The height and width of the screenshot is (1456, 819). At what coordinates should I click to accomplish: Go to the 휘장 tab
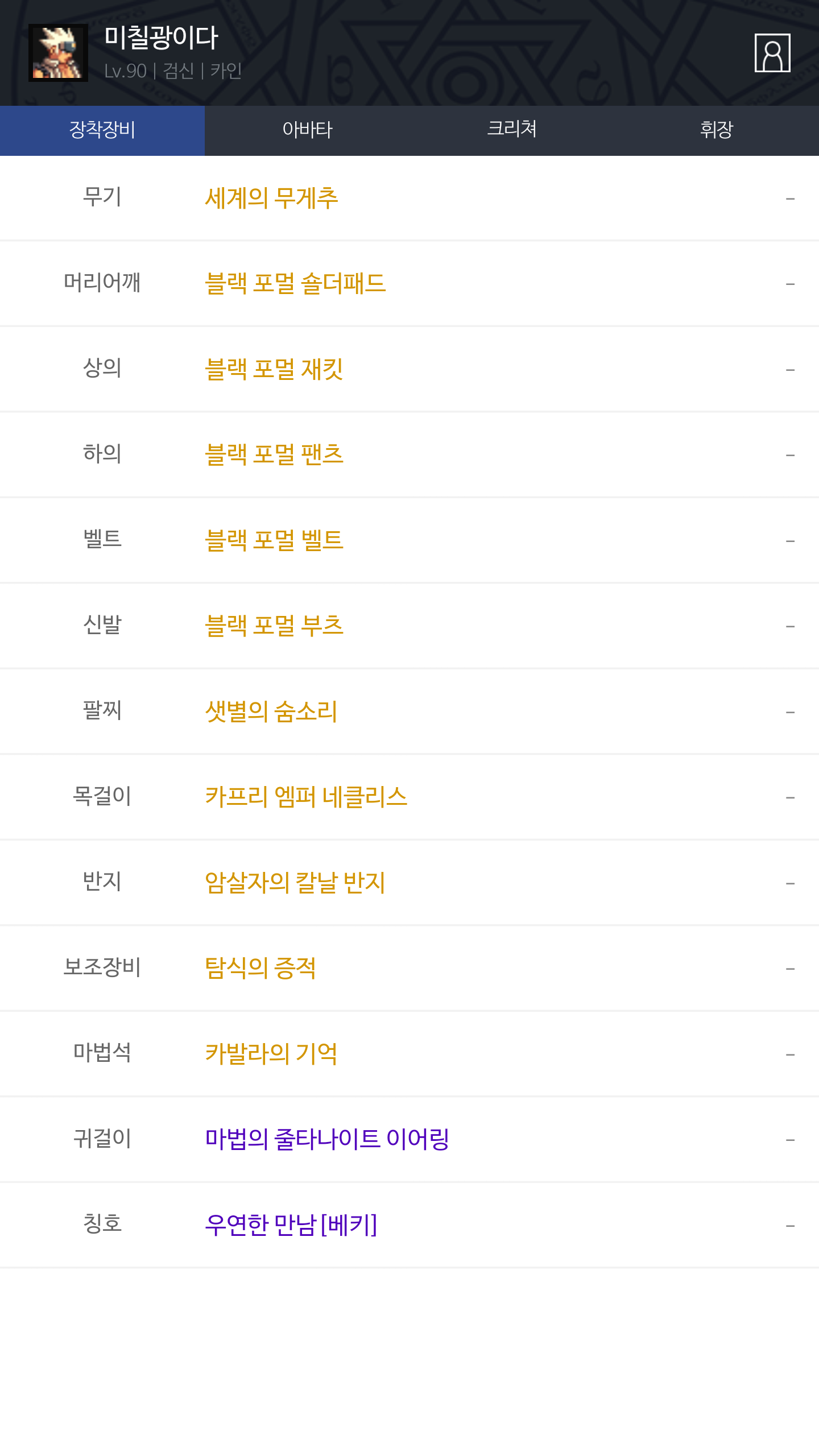[x=717, y=130]
